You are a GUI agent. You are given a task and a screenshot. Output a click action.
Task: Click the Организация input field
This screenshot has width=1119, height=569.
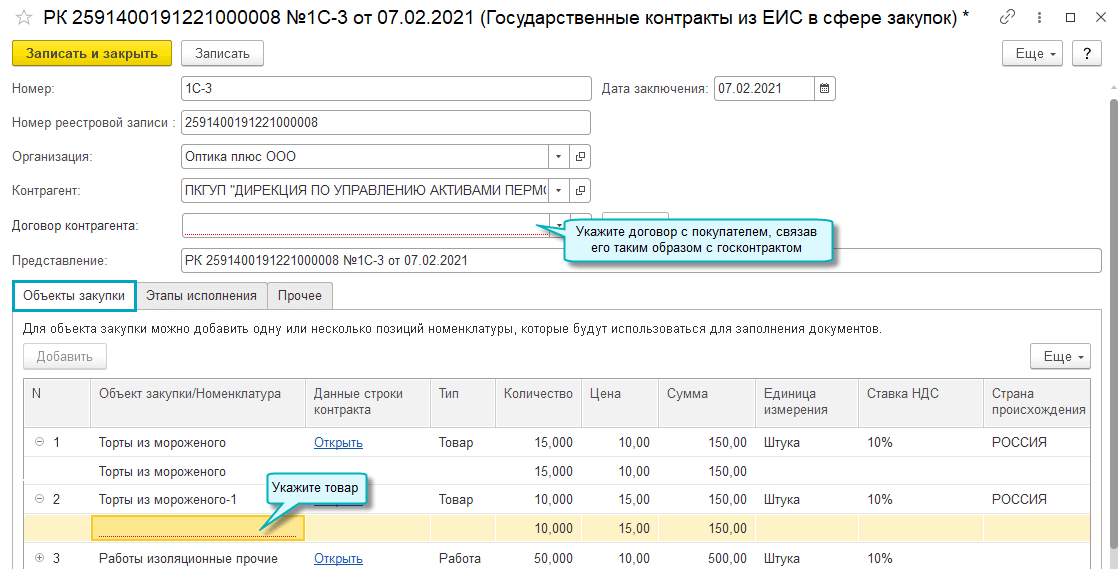click(365, 156)
